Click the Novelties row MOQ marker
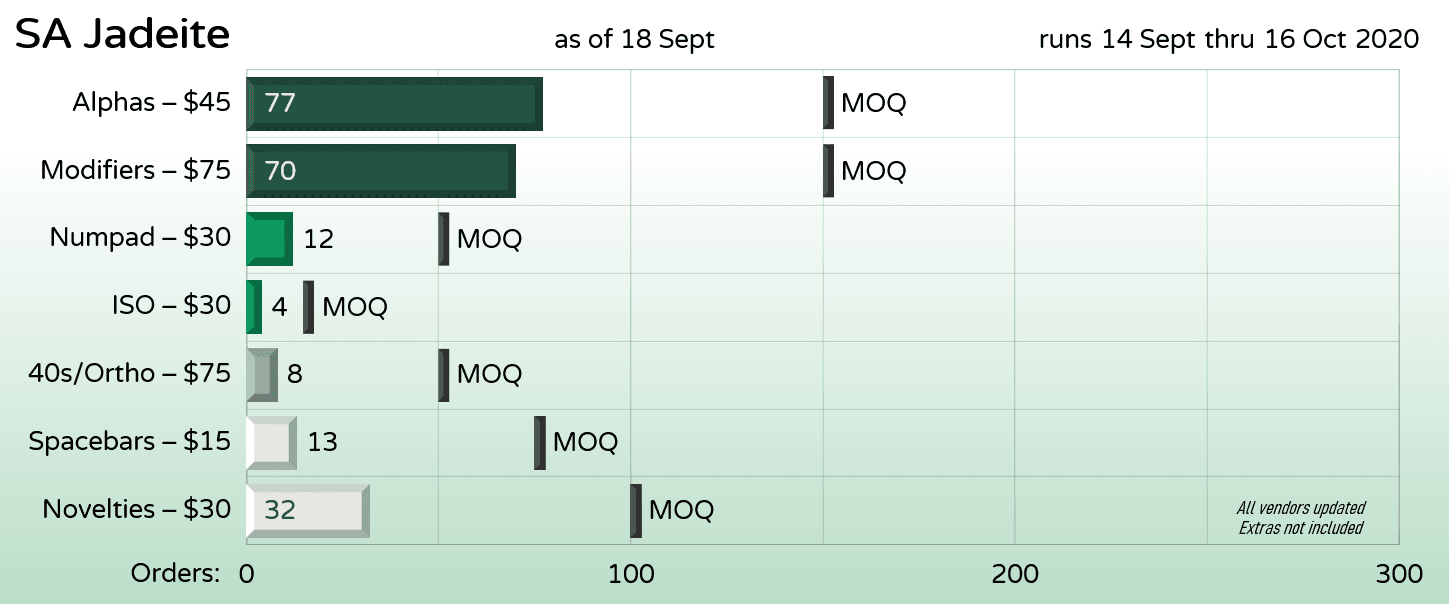Viewport: 1449px width, 604px height. tap(636, 511)
